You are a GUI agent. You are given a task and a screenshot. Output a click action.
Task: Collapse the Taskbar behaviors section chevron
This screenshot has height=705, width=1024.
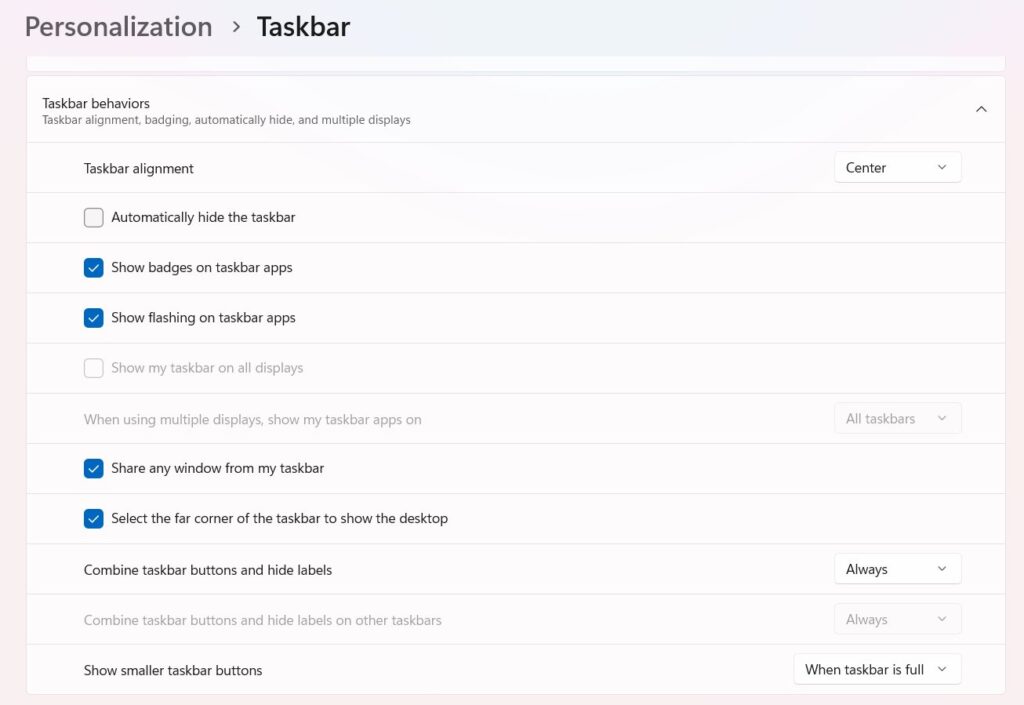coord(981,108)
